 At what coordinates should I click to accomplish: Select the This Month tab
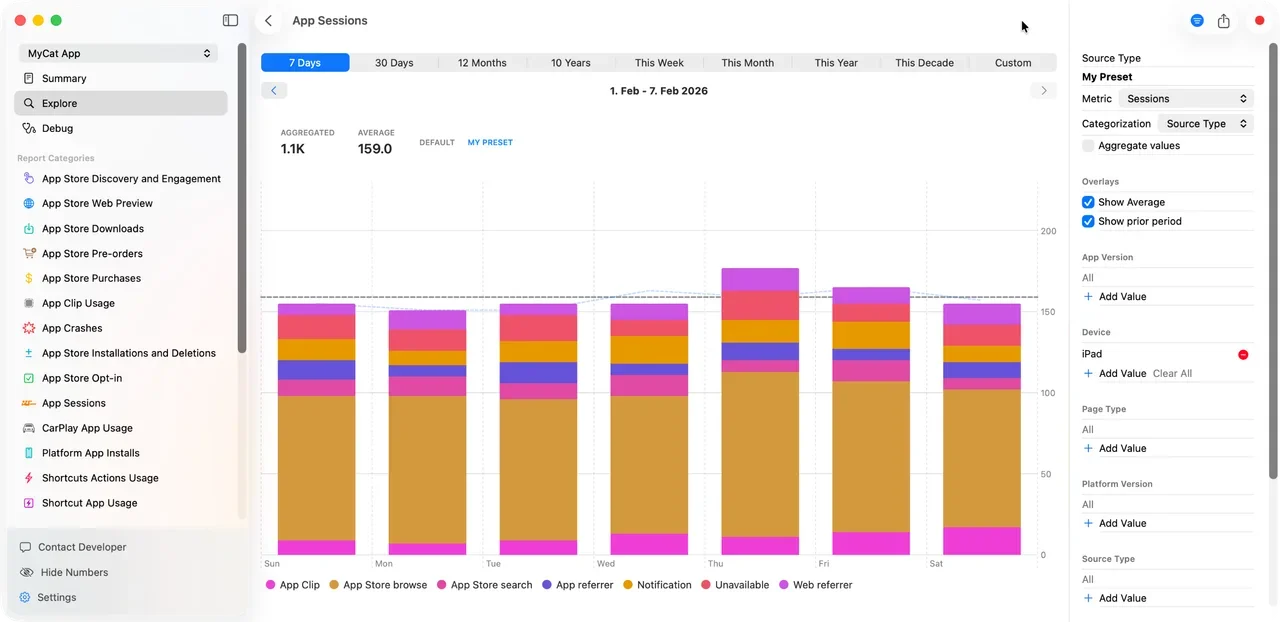pyautogui.click(x=747, y=62)
